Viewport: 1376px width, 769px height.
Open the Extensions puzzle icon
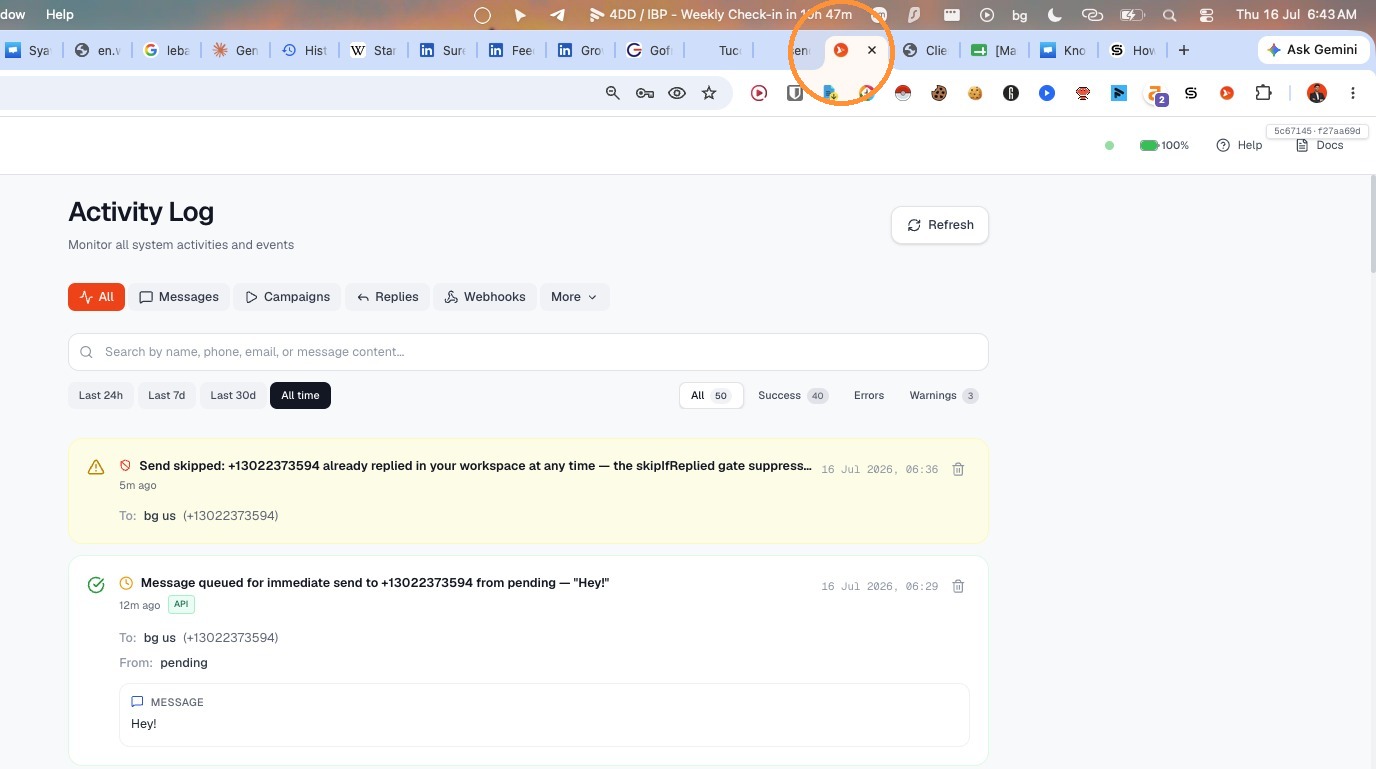click(1263, 93)
